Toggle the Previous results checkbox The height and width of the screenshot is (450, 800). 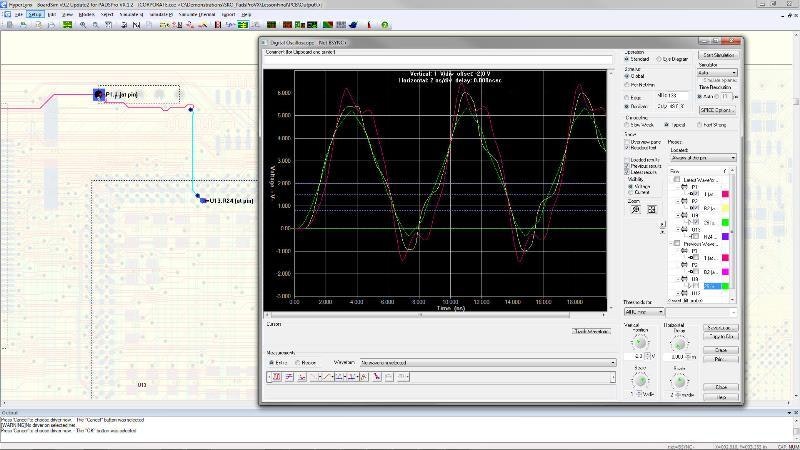tap(628, 165)
